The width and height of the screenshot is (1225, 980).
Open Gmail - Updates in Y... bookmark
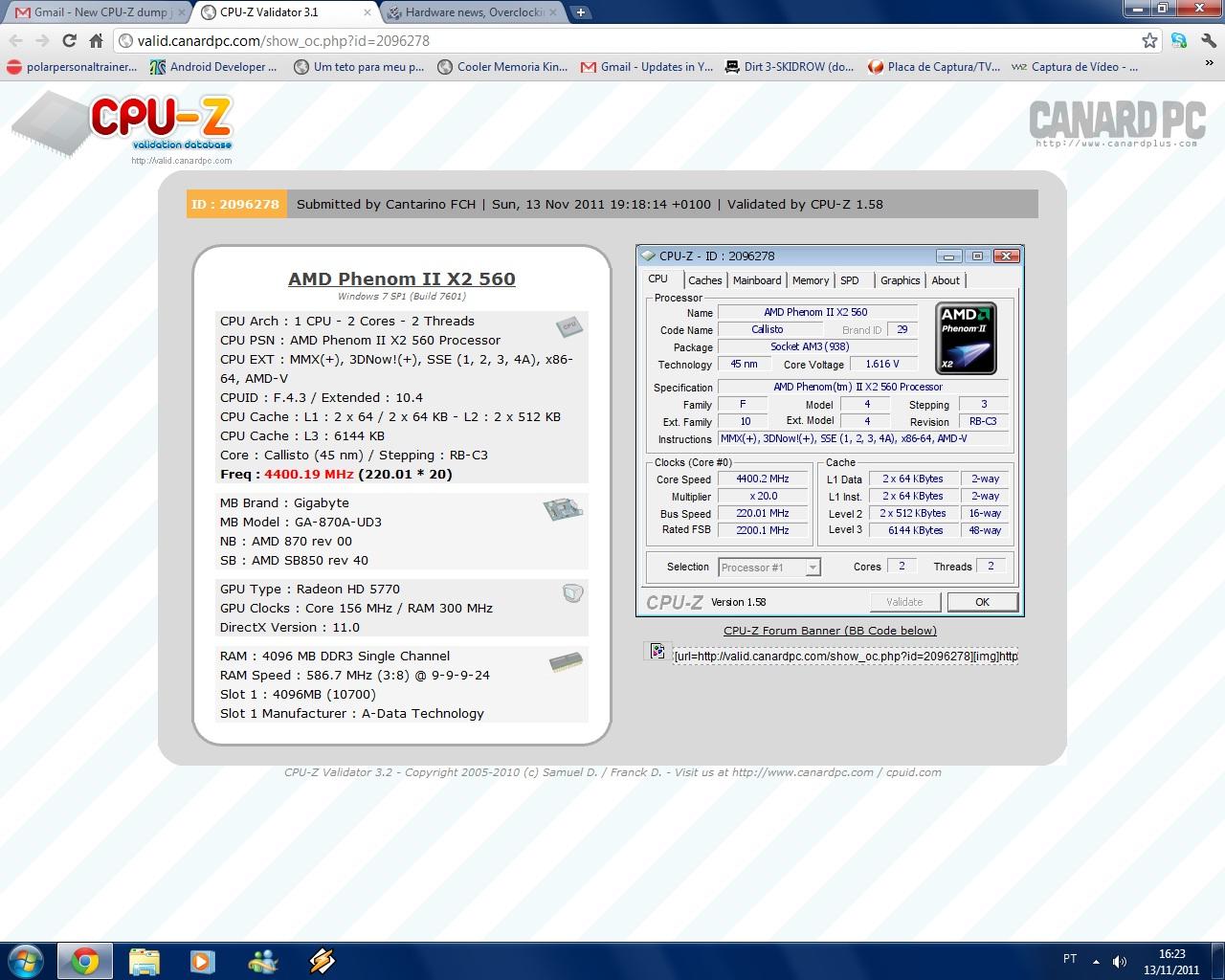pyautogui.click(x=647, y=67)
